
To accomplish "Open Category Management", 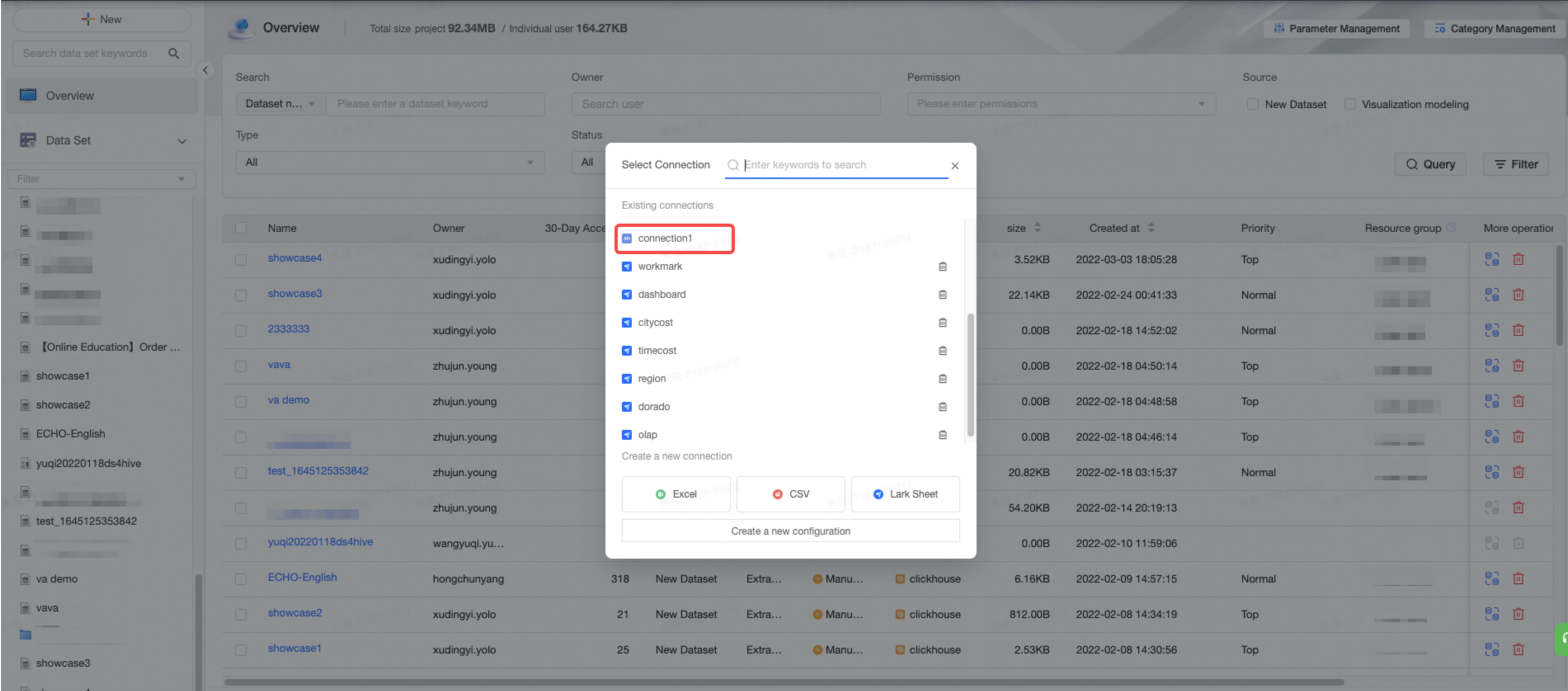I will click(1494, 29).
